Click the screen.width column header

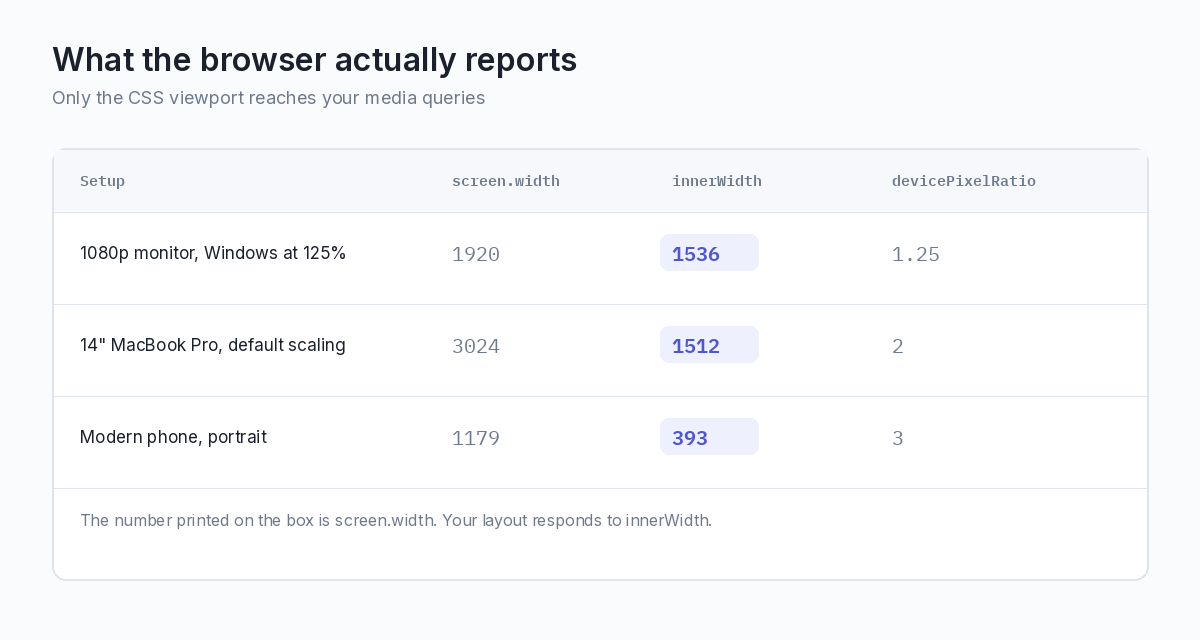pyautogui.click(x=505, y=181)
